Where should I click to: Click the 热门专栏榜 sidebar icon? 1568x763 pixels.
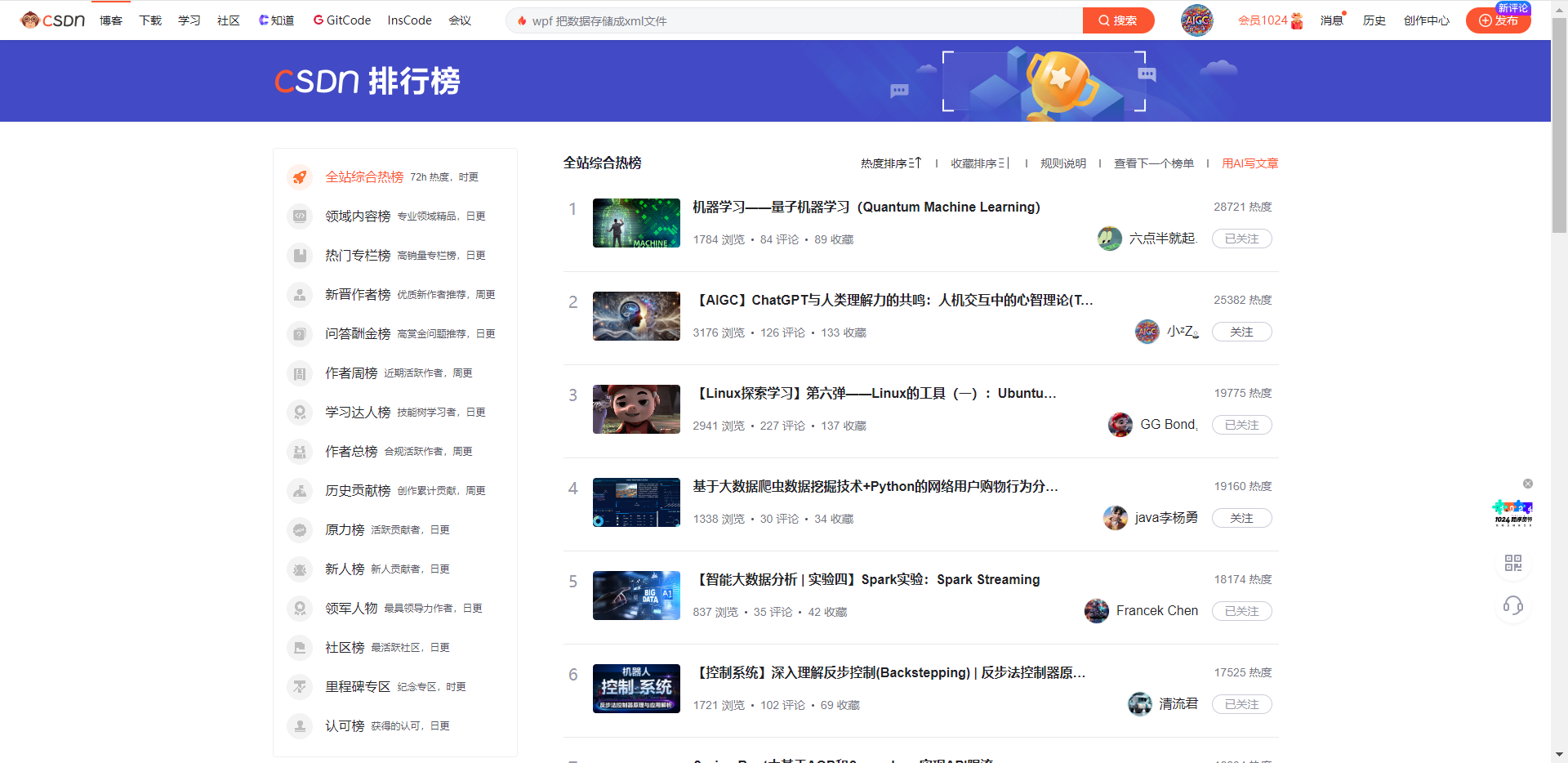pyautogui.click(x=300, y=256)
